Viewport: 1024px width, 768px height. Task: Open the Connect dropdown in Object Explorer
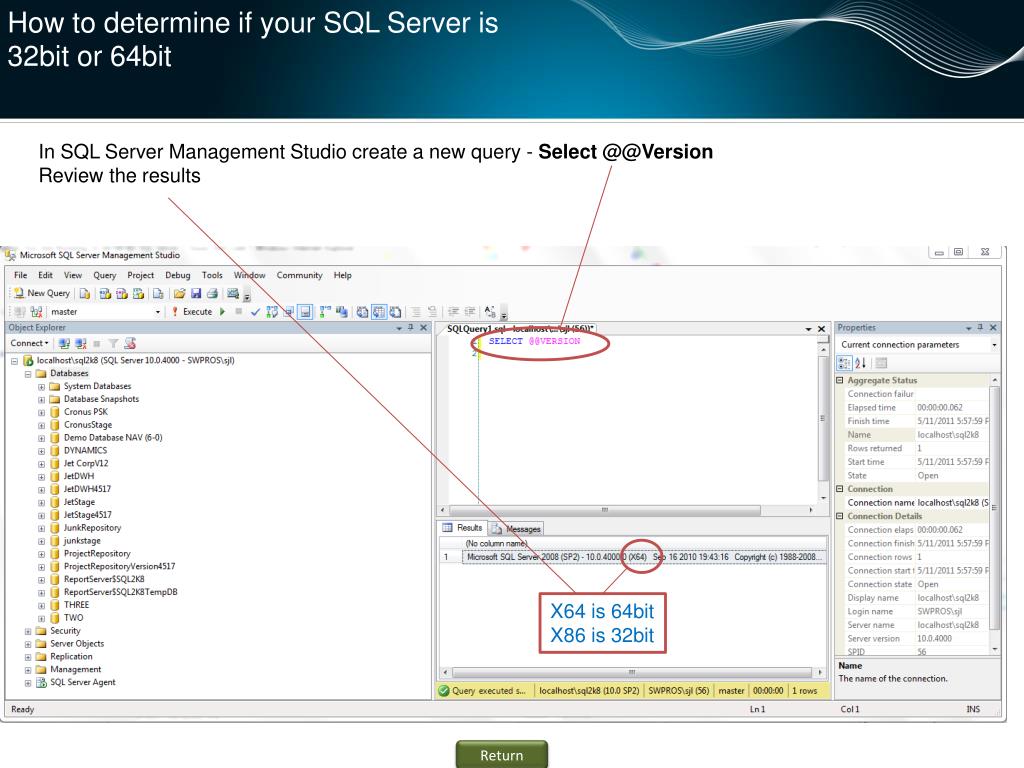[x=29, y=344]
